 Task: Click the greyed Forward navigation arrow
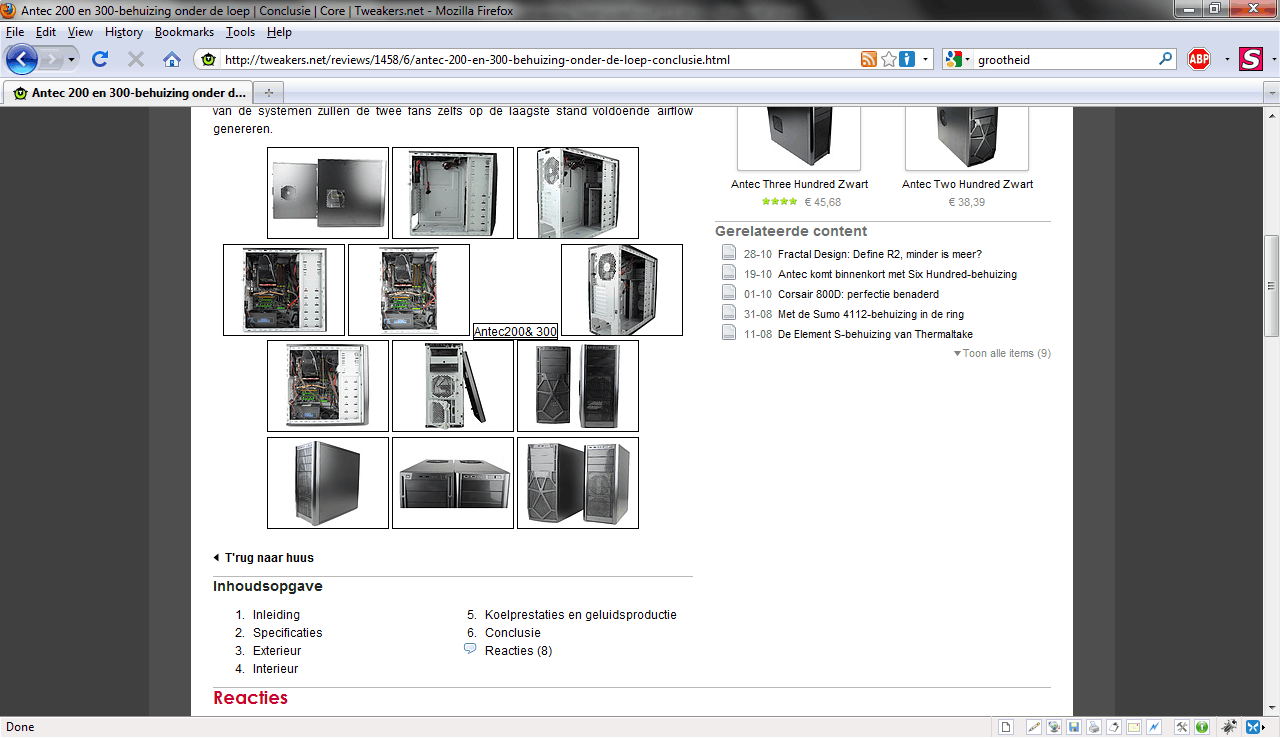[52, 60]
